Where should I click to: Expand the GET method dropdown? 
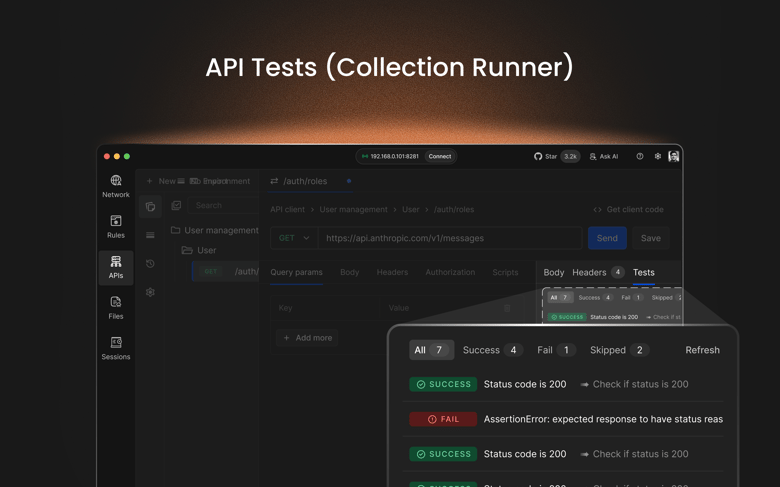coord(294,238)
